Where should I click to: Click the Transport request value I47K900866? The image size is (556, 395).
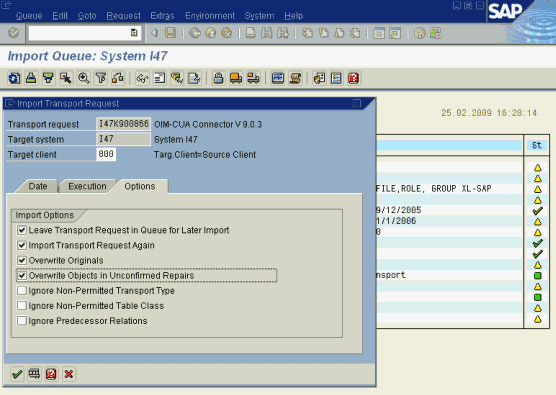pos(123,124)
